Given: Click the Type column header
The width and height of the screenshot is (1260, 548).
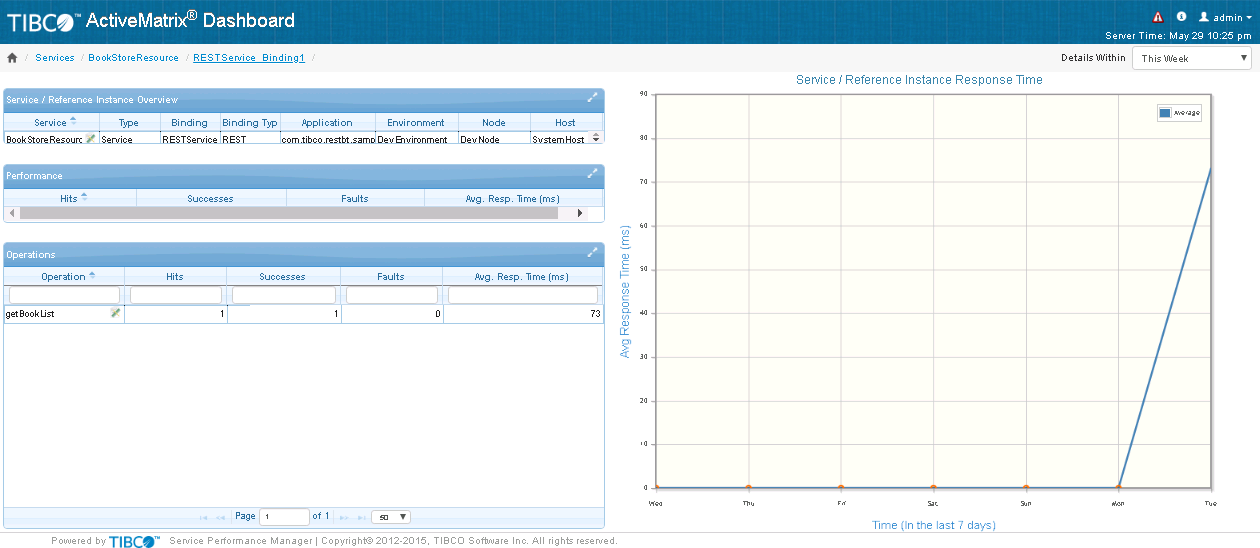Looking at the screenshot, I should pyautogui.click(x=129, y=122).
